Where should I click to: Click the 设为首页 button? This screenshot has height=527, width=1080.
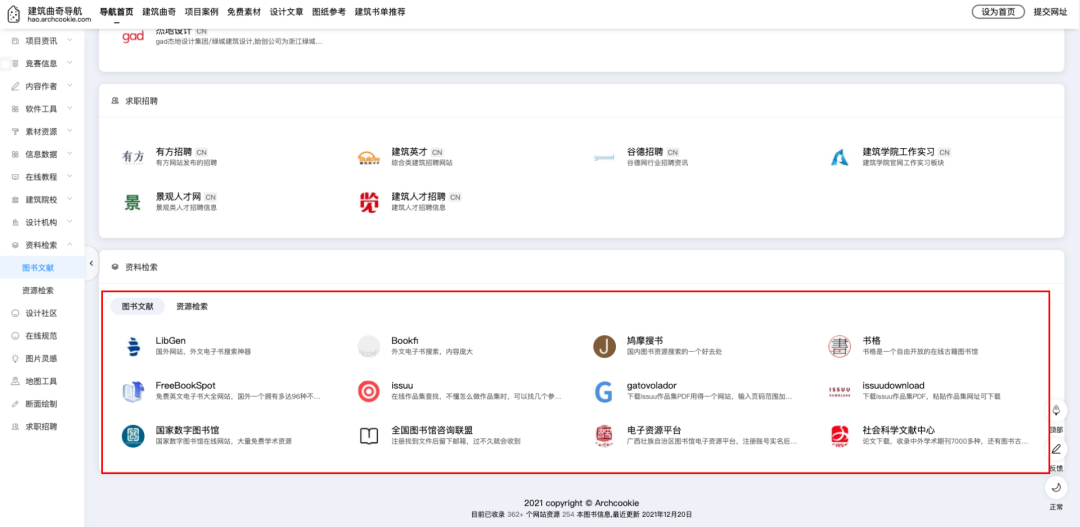[997, 12]
